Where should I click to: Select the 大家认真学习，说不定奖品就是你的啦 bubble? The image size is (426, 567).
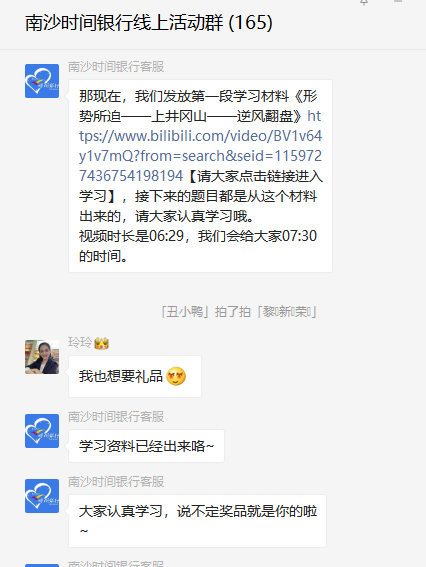[x=197, y=521]
